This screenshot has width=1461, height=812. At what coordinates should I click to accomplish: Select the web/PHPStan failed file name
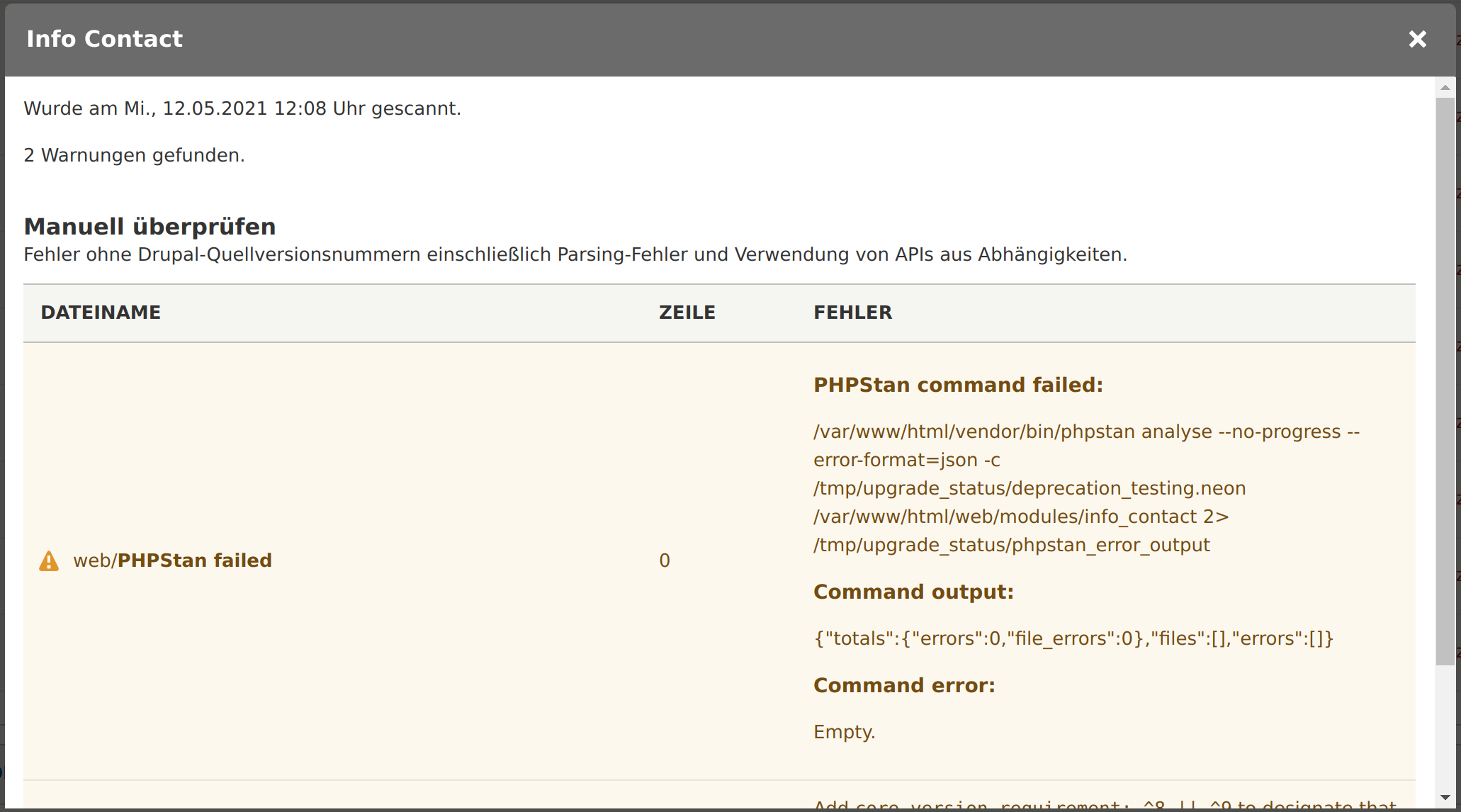[173, 560]
